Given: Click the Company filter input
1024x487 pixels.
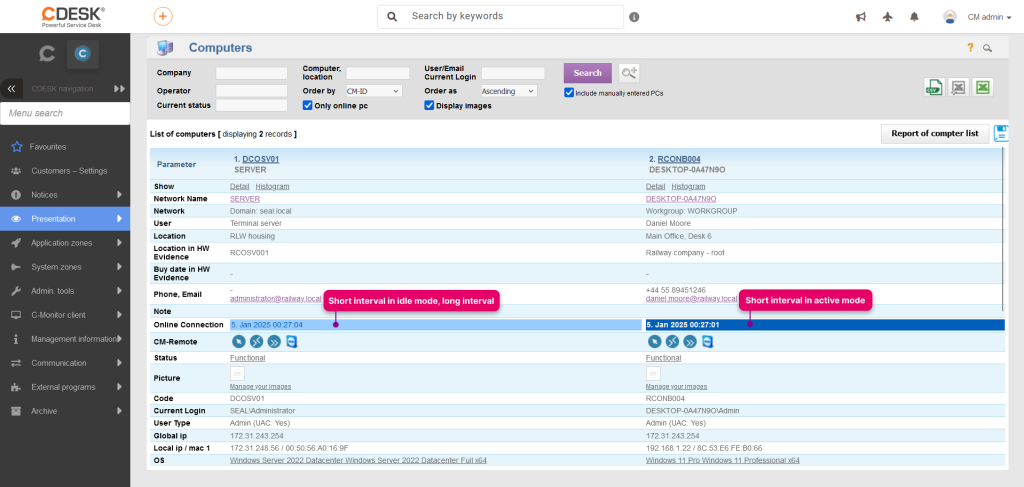Looking at the screenshot, I should (x=251, y=73).
